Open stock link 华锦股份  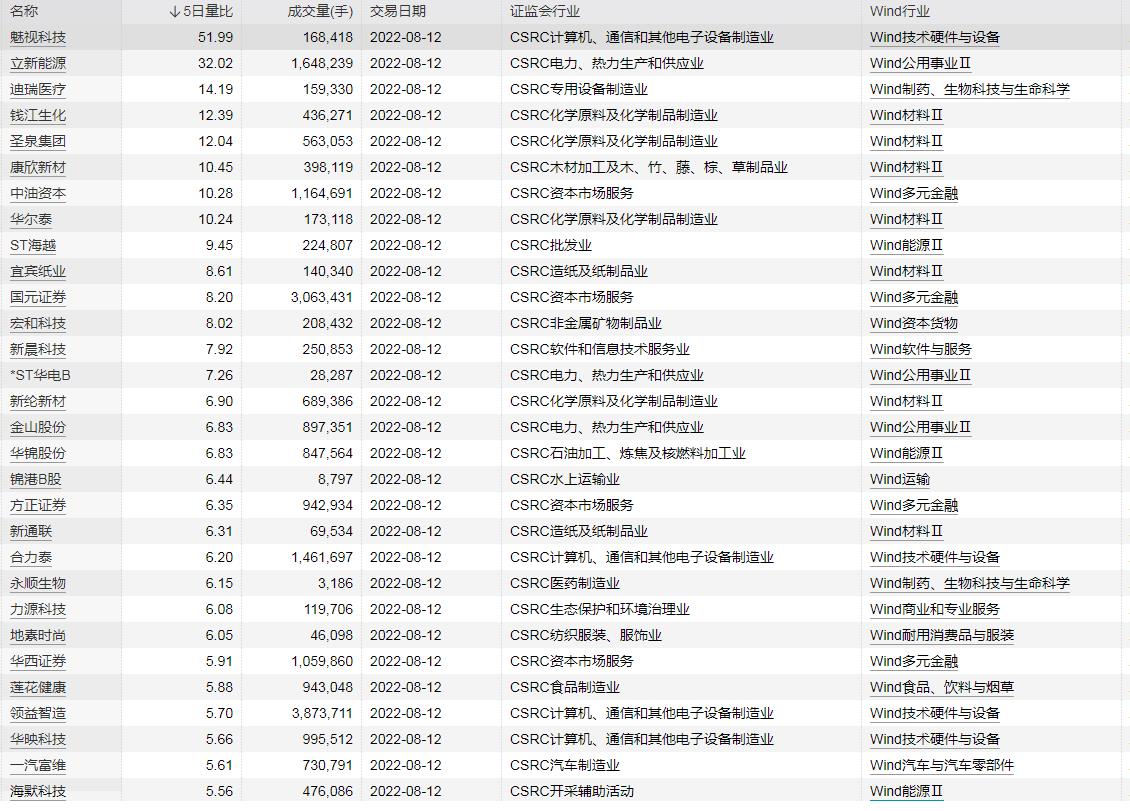[x=38, y=453]
